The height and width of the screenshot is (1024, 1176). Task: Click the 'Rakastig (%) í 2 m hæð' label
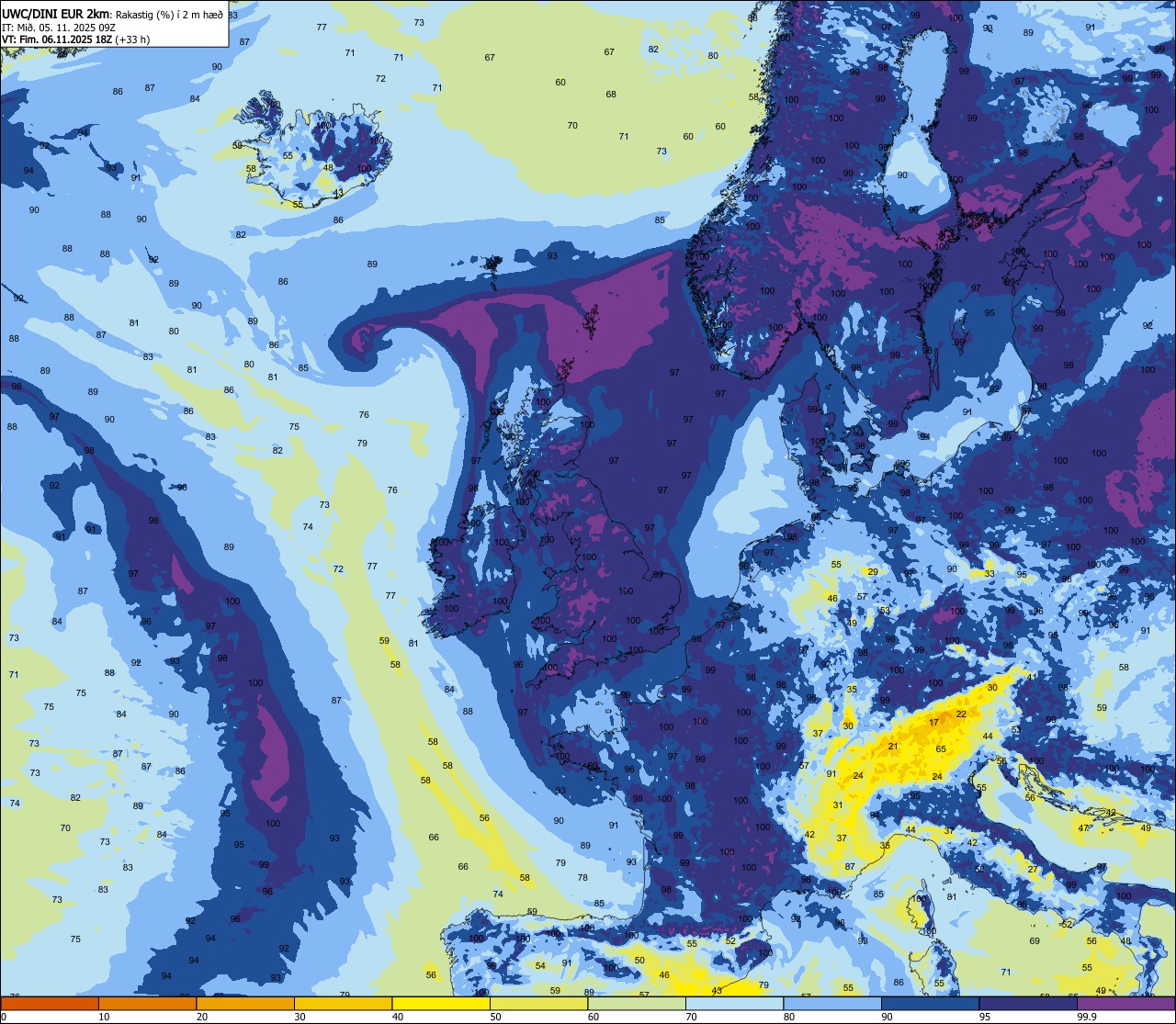[168, 14]
